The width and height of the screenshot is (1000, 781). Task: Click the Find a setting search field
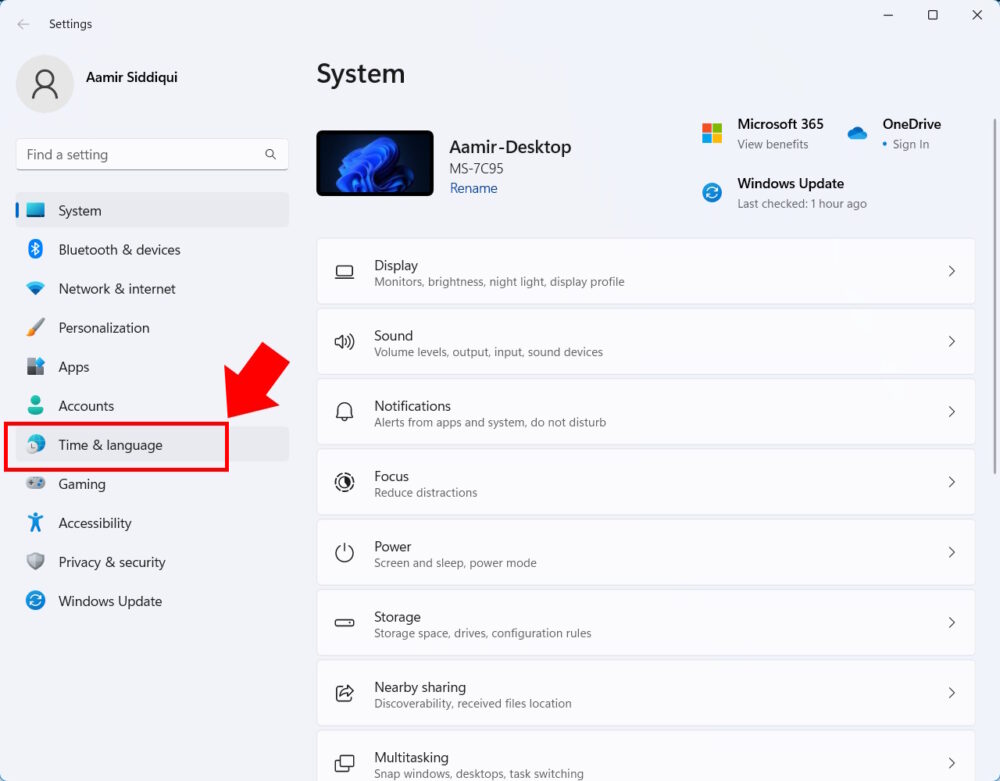tap(152, 154)
